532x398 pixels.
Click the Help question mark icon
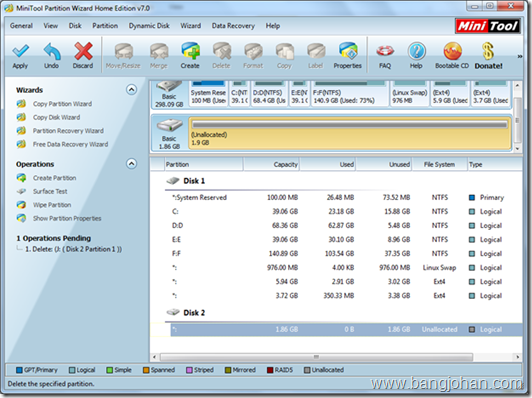[416, 51]
